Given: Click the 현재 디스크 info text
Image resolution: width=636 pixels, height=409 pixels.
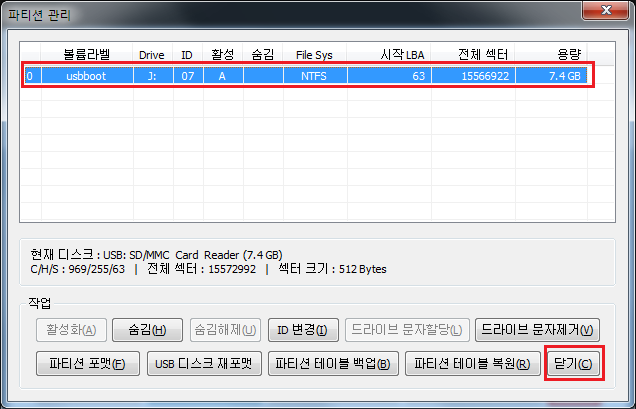Looking at the screenshot, I should [x=156, y=255].
